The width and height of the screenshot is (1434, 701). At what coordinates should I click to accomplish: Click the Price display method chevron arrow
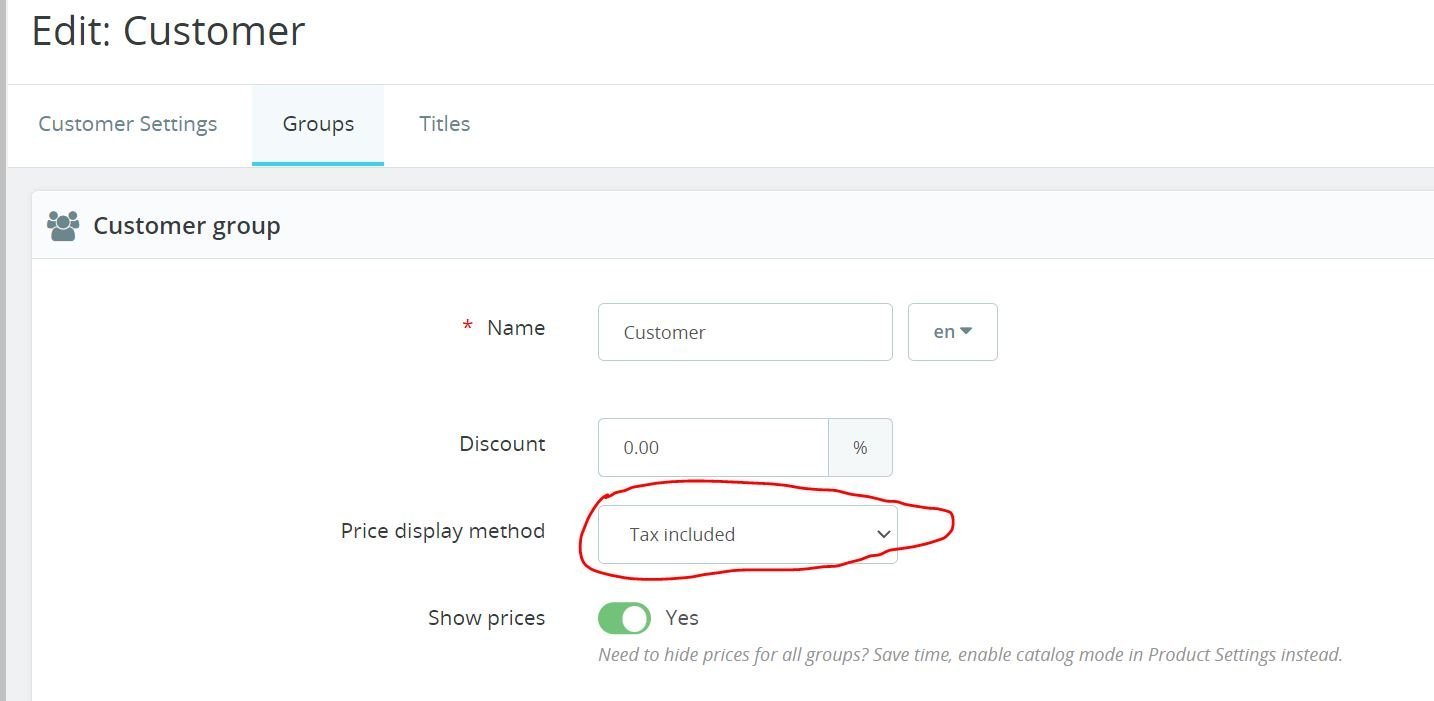[883, 534]
